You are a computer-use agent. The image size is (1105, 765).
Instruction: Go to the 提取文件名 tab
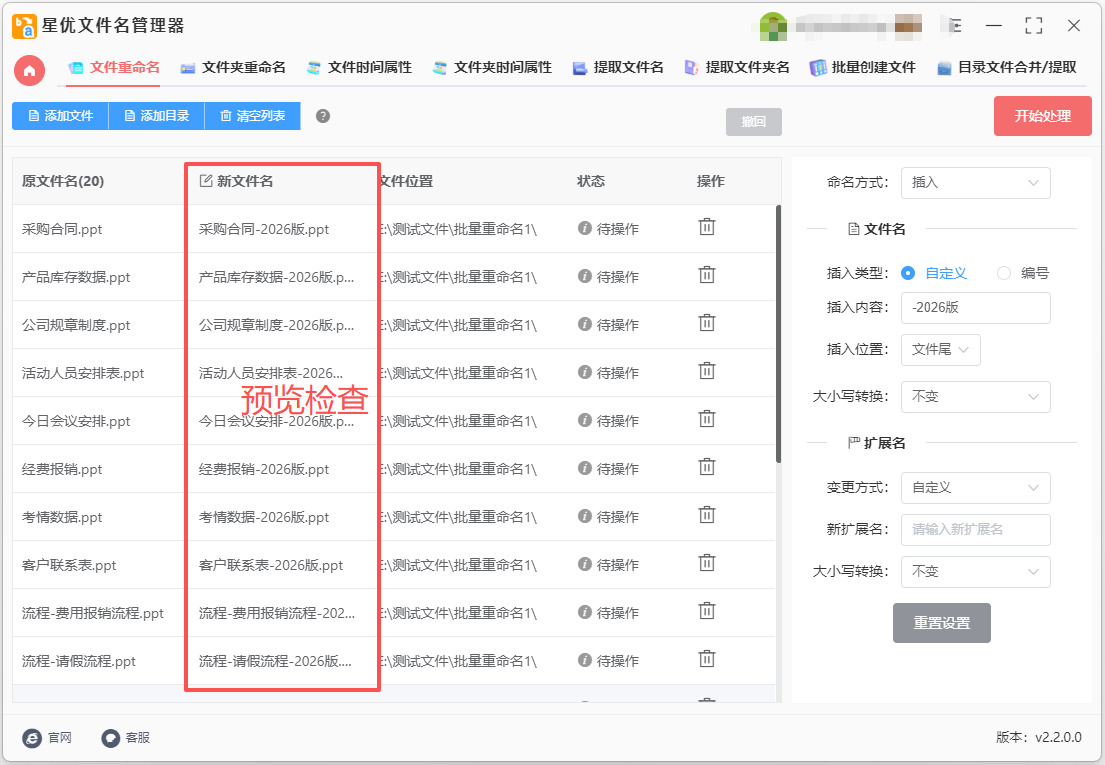618,68
